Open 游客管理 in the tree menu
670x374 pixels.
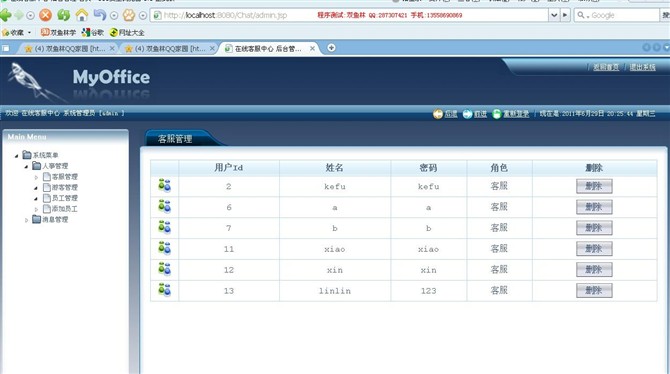(x=65, y=187)
